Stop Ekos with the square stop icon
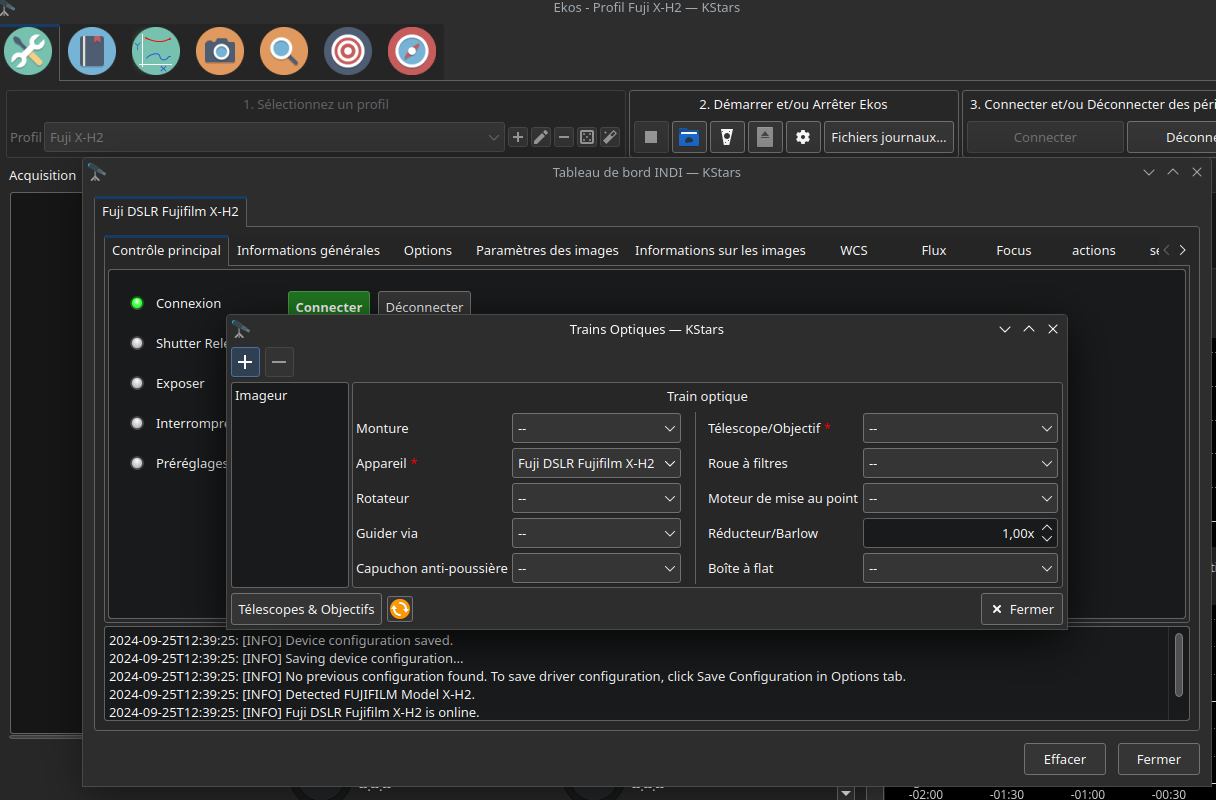 point(651,137)
